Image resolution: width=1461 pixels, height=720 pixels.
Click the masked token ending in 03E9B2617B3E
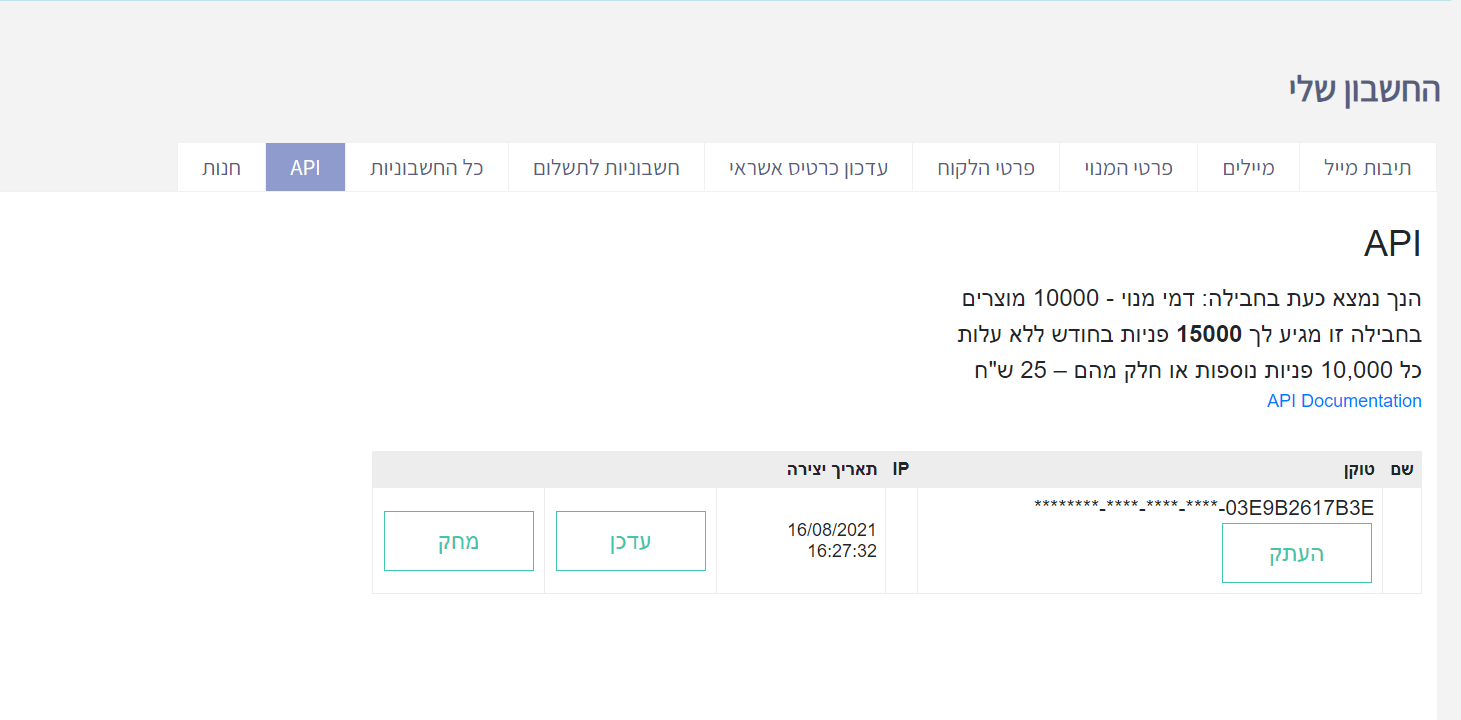(1204, 508)
